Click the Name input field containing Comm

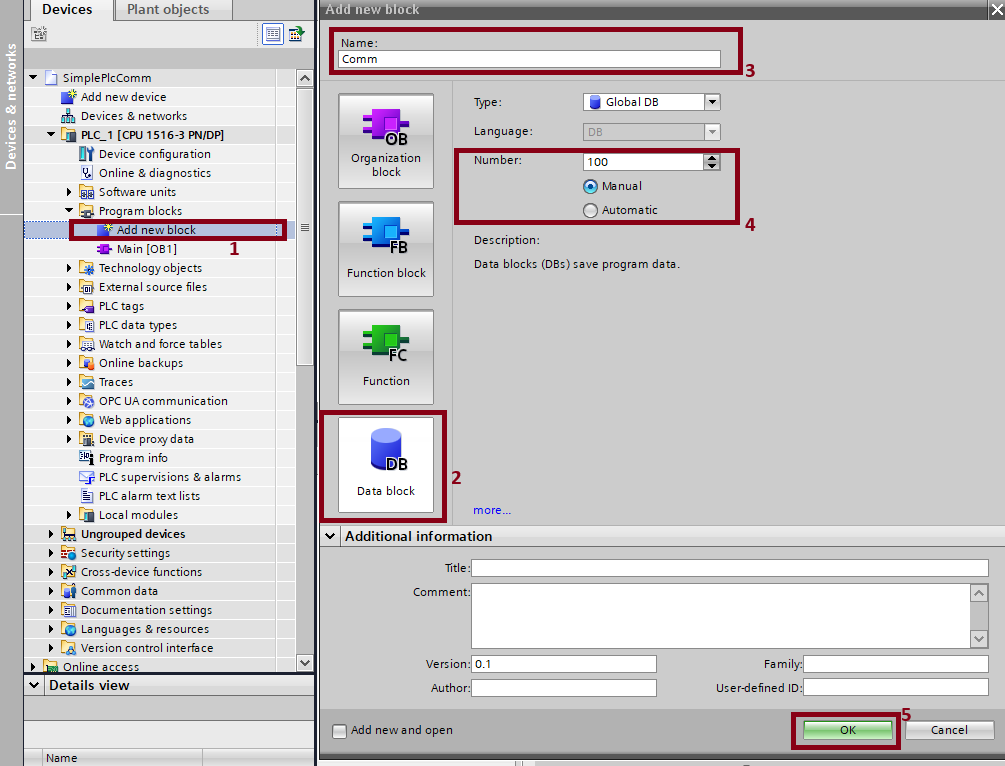[530, 59]
